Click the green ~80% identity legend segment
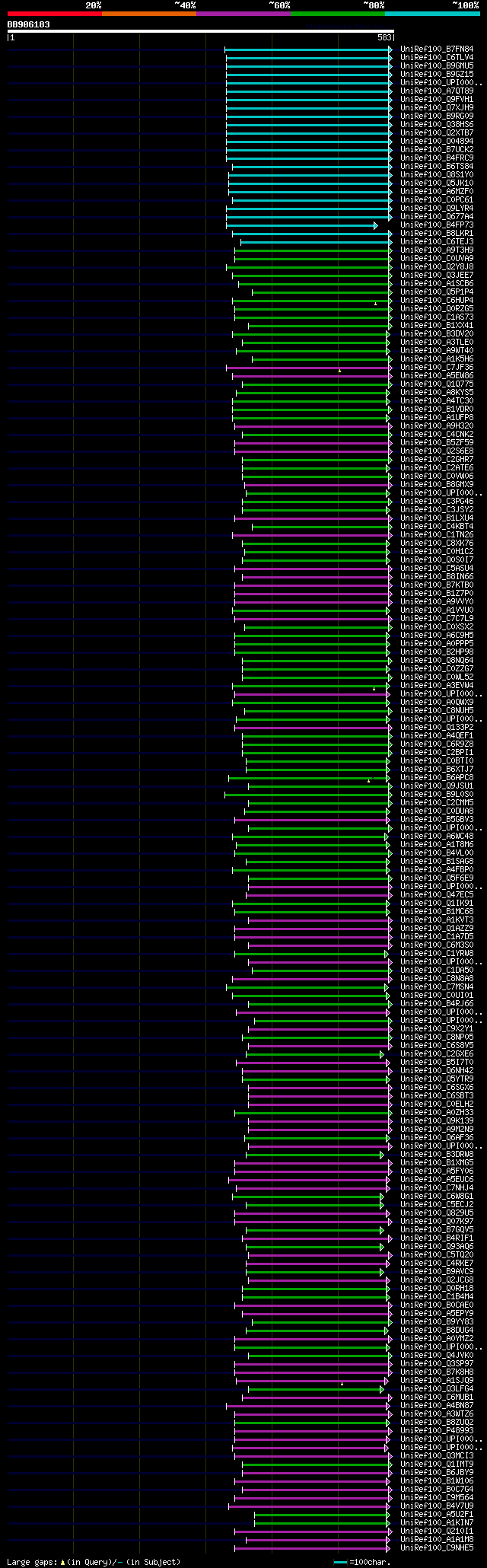Screen dimensions: 487x1568 coord(338,14)
